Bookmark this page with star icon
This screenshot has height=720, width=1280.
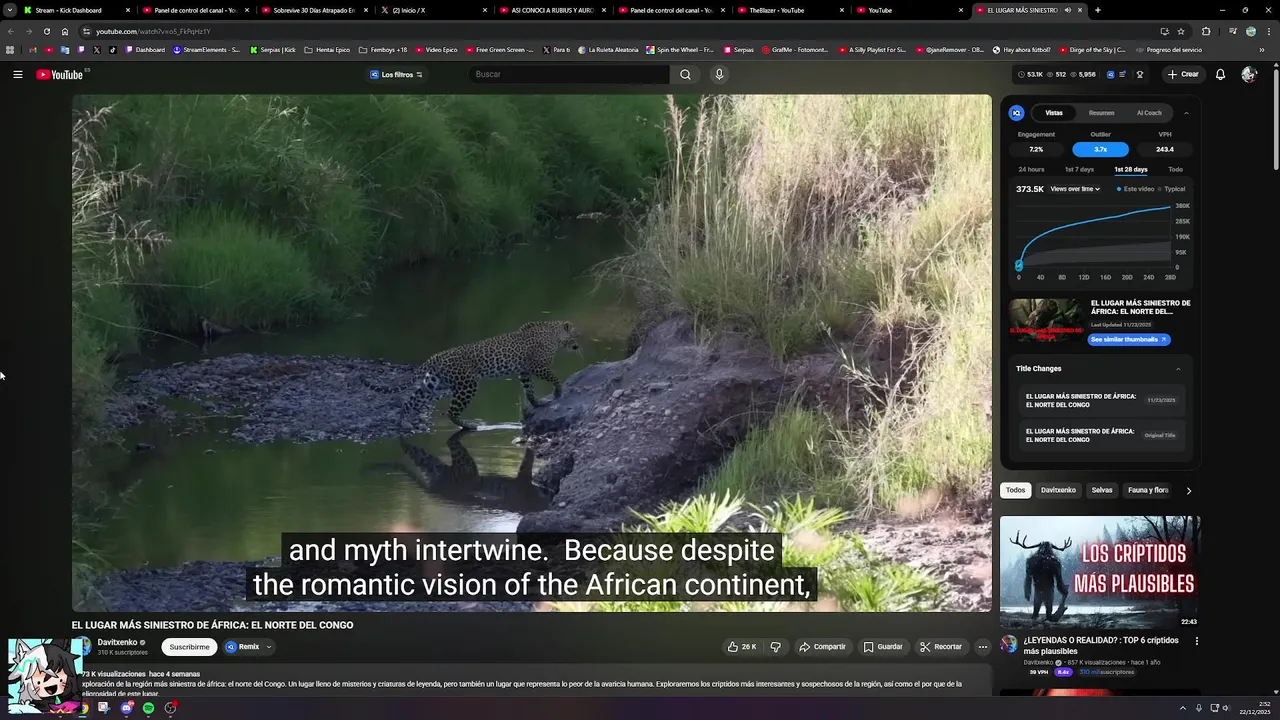pos(1181,31)
